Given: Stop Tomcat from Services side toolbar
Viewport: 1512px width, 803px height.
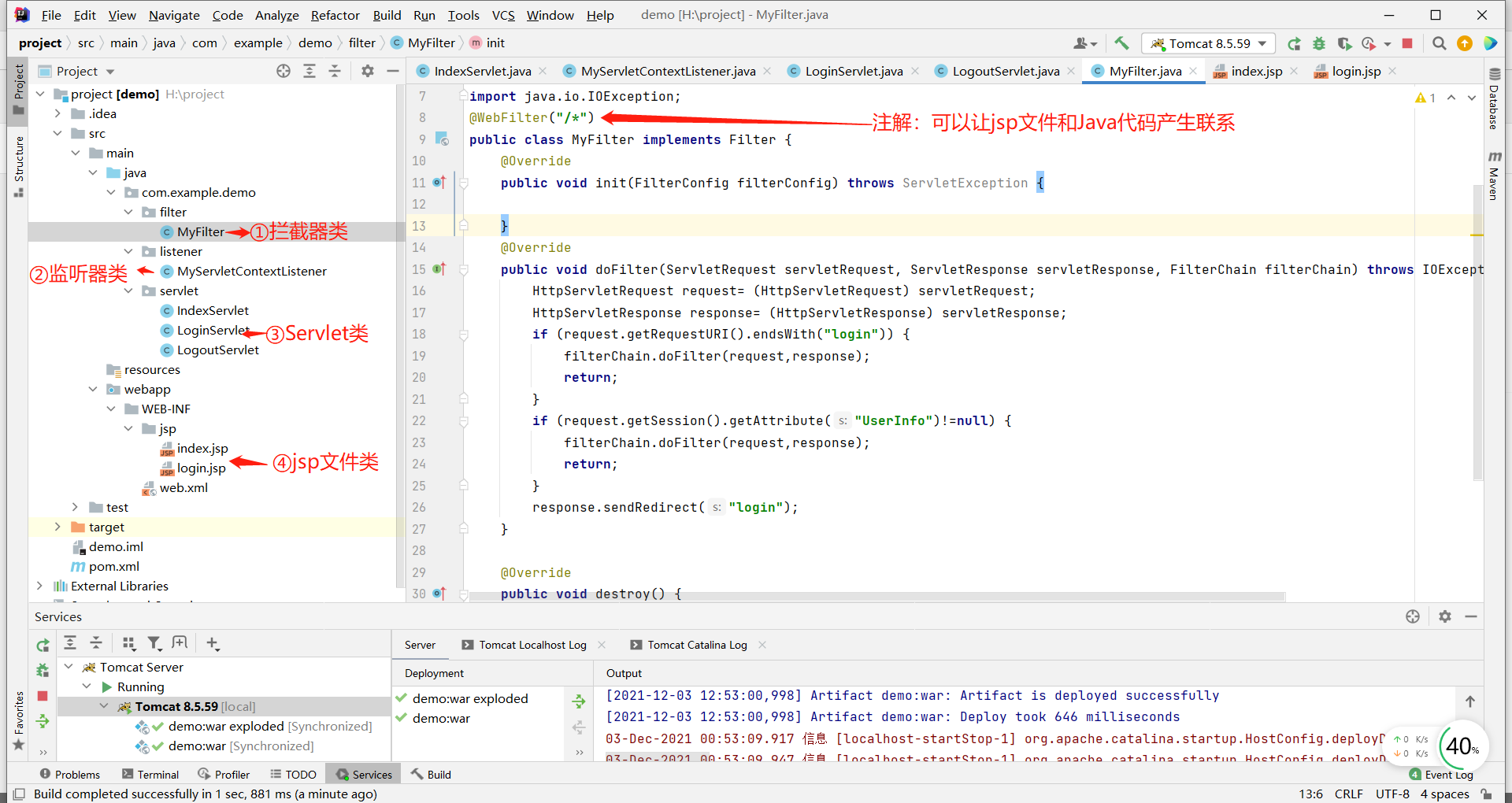Looking at the screenshot, I should pos(43,696).
